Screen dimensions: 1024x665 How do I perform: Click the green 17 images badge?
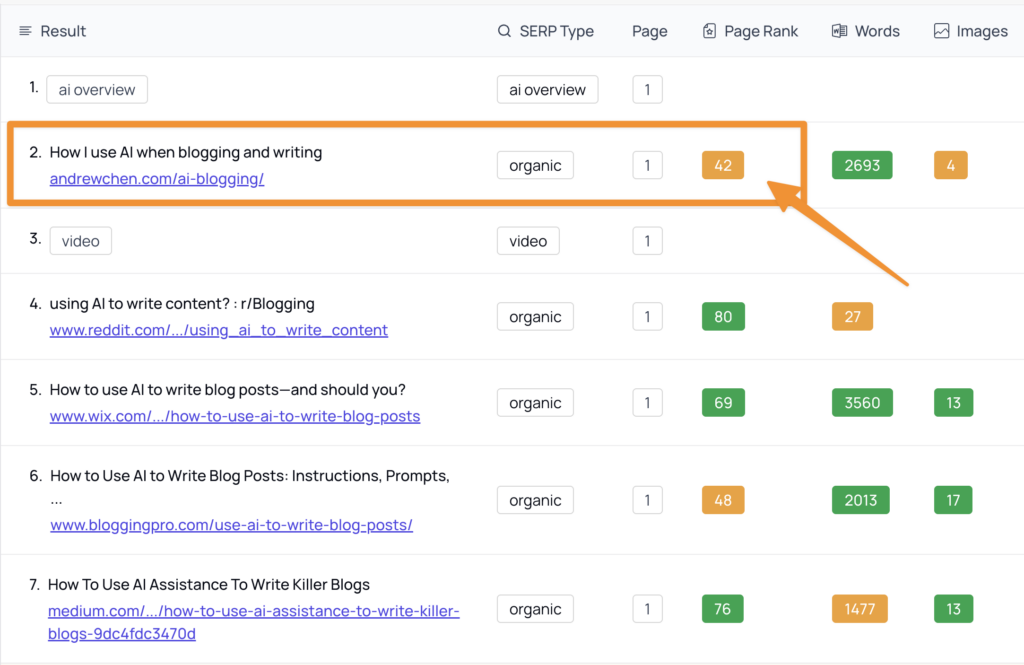[x=953, y=500]
